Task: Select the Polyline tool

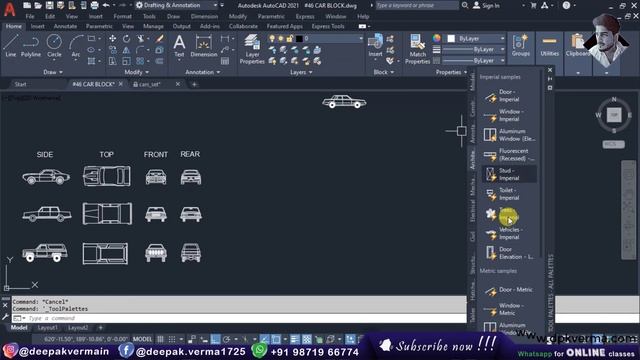Action: pos(31,45)
